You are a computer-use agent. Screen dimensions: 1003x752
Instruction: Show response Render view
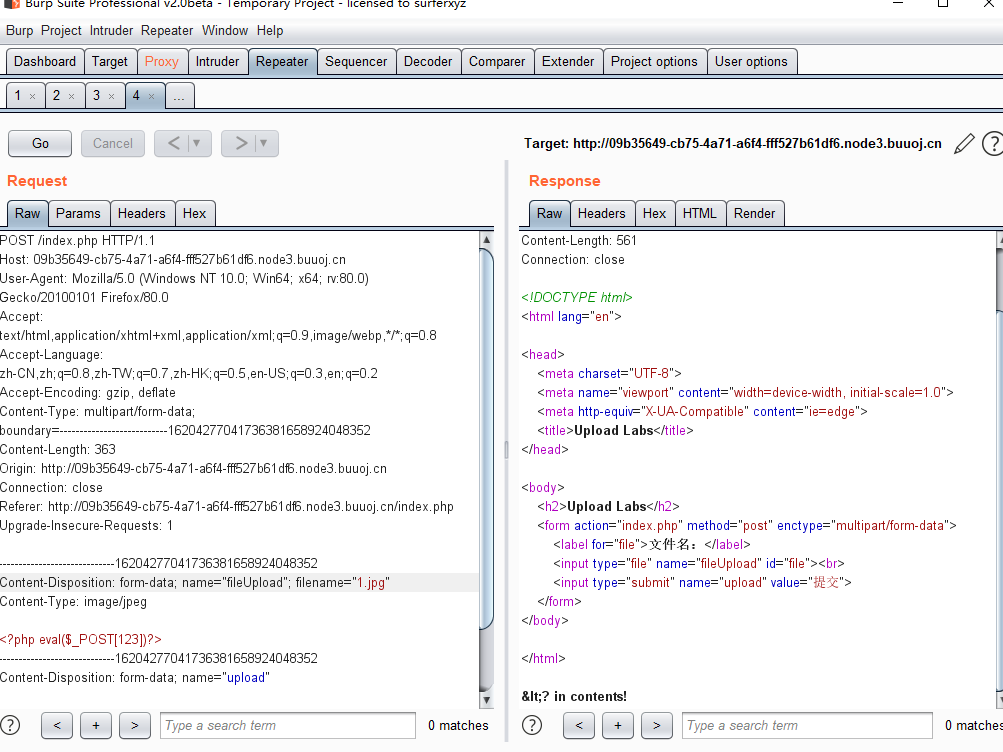click(755, 214)
